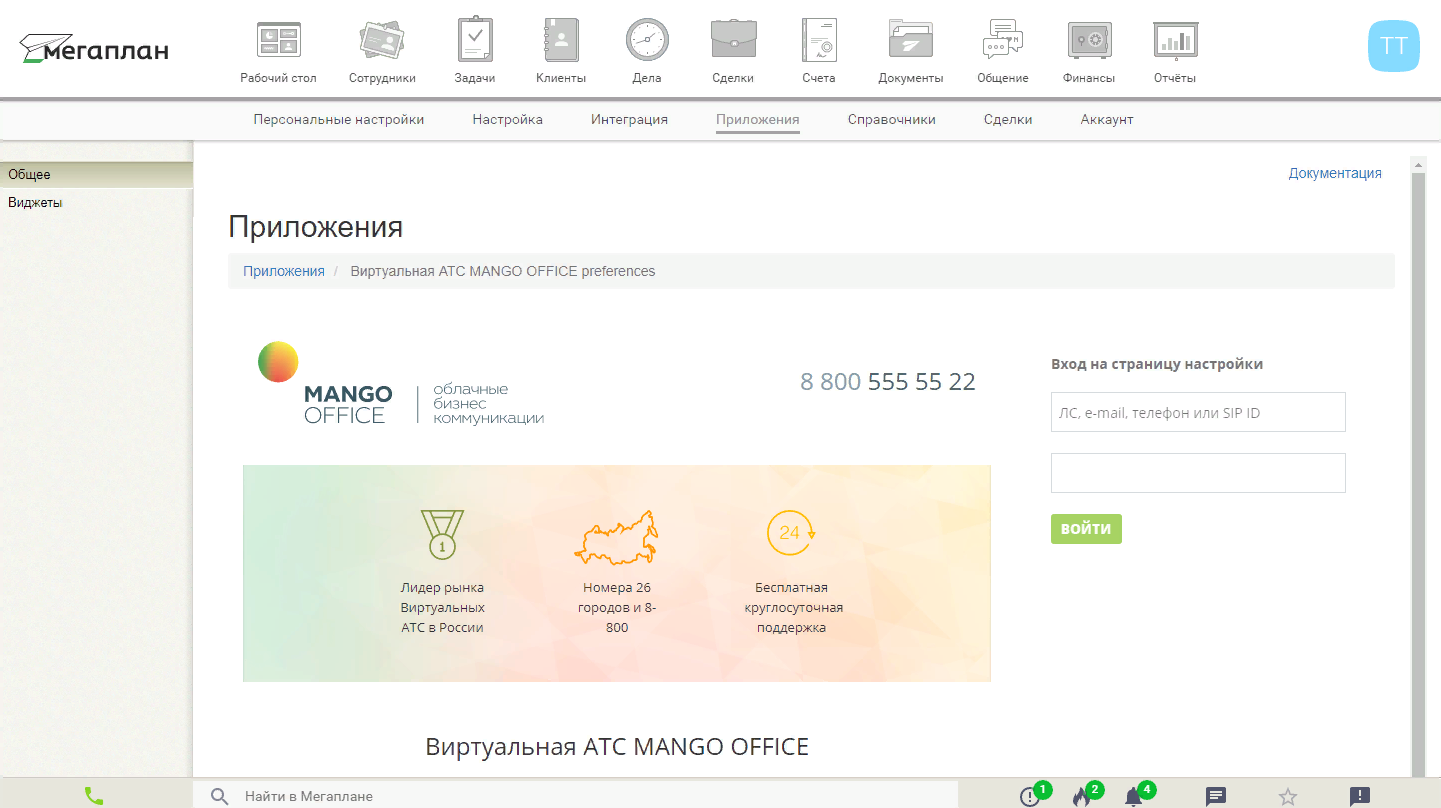
Task: Open Сделки briefcase icon
Action: pos(733,52)
